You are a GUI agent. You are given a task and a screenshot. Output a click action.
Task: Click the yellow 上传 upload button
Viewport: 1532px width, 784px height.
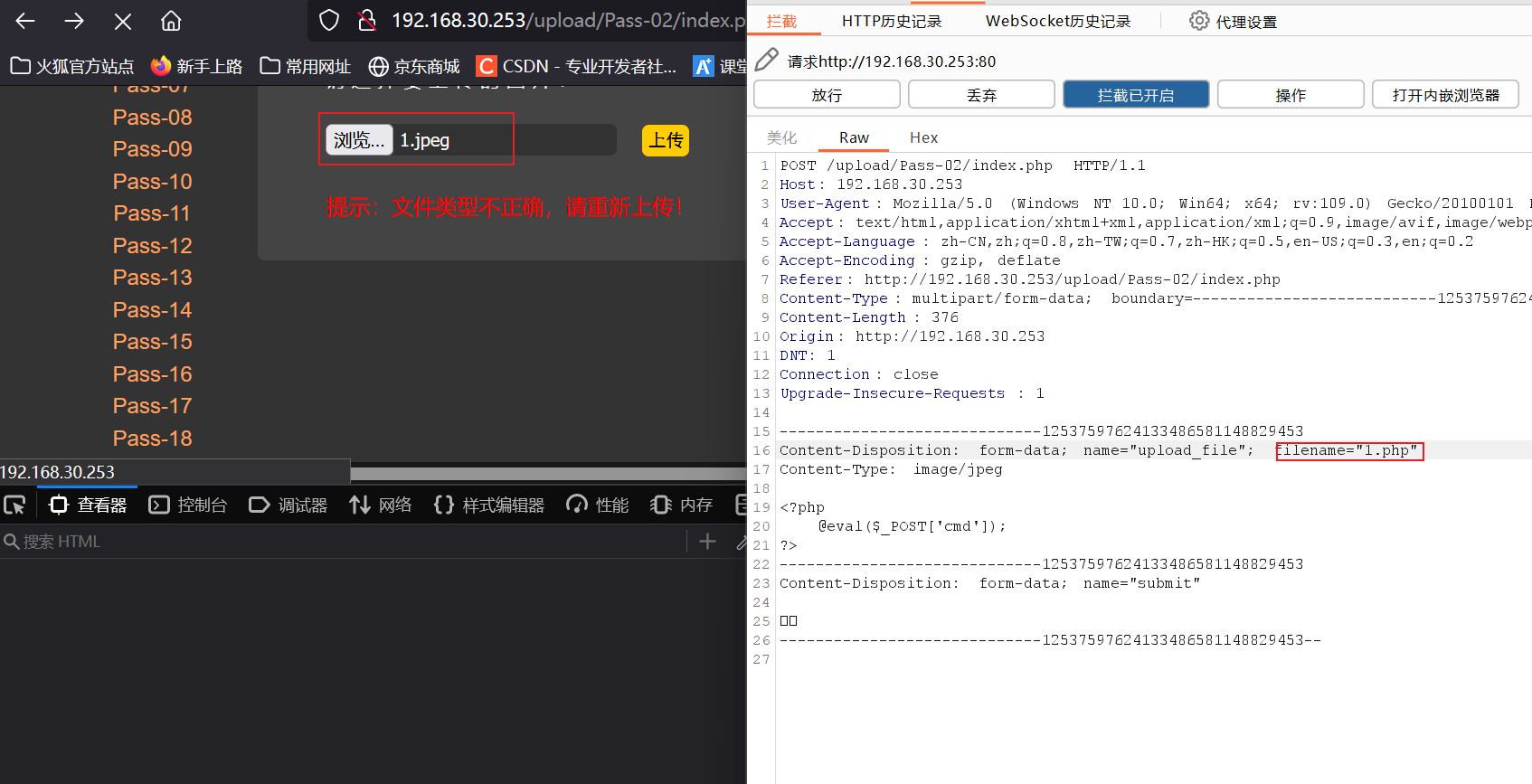(x=666, y=140)
